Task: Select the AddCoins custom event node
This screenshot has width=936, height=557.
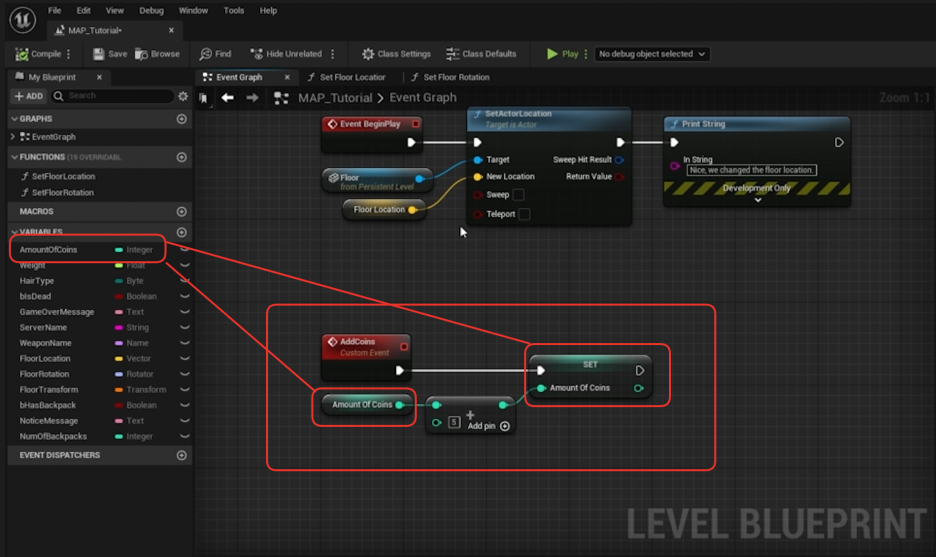Action: pos(367,356)
